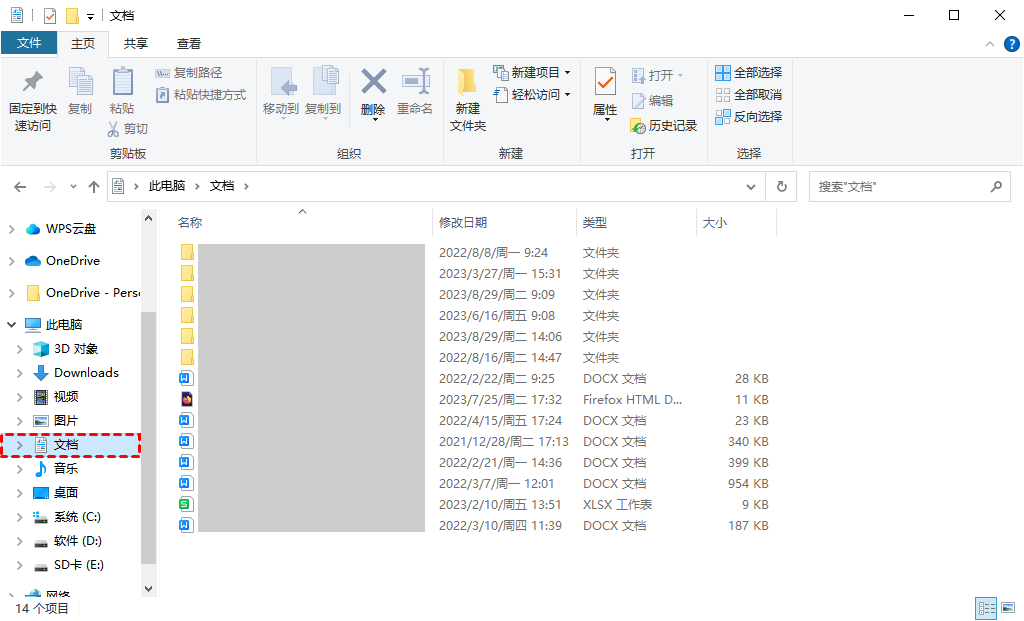Open help via blue question mark icon
The image size is (1024, 621).
tap(1012, 44)
